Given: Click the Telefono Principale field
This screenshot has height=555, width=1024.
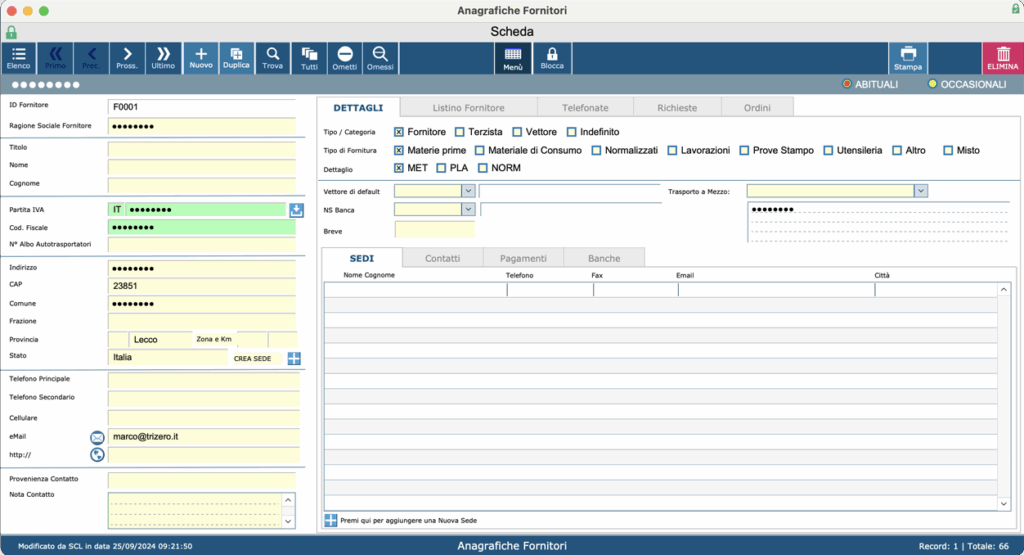Looking at the screenshot, I should click(203, 379).
